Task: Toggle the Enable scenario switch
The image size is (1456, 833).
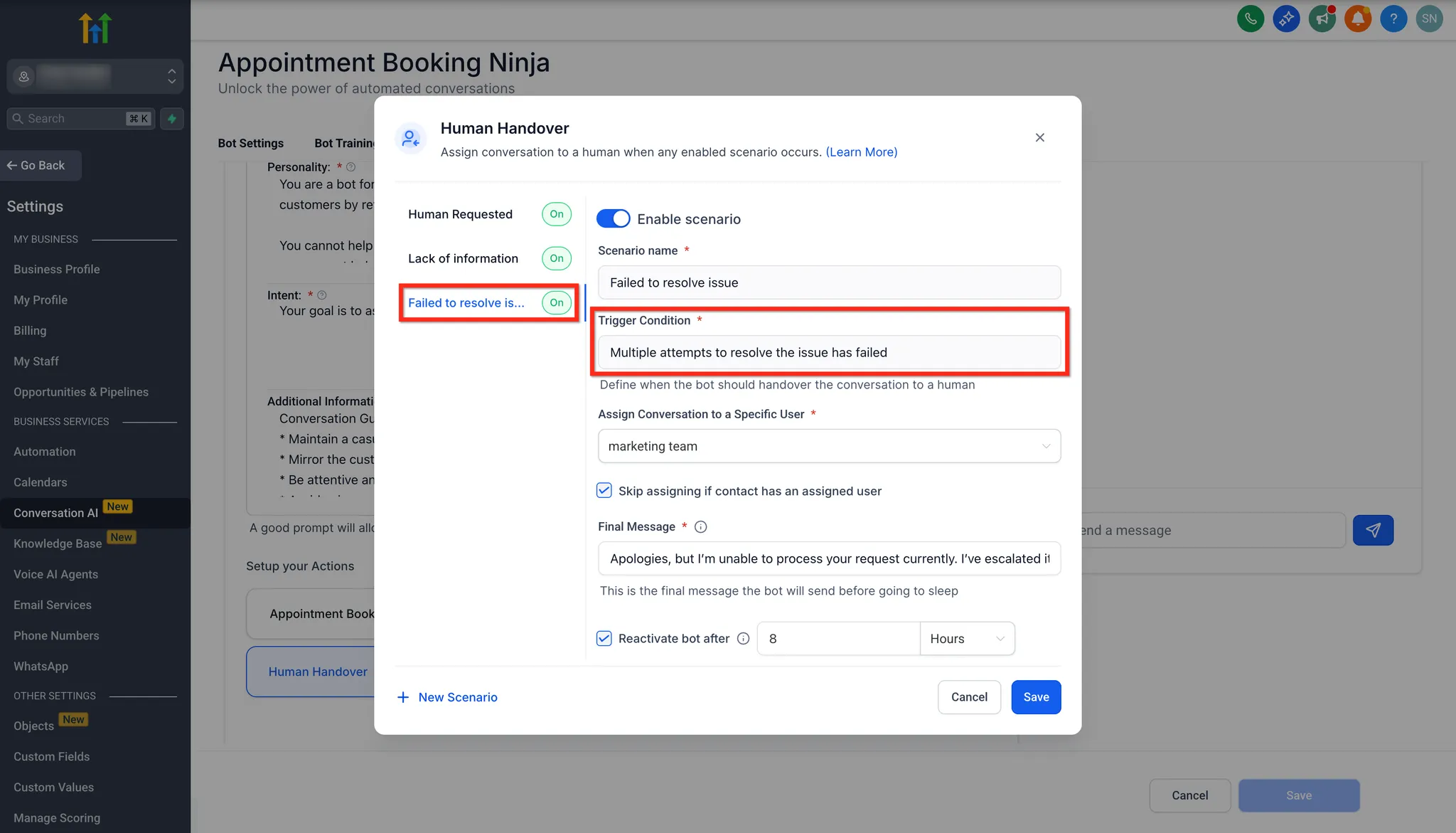Action: [613, 218]
